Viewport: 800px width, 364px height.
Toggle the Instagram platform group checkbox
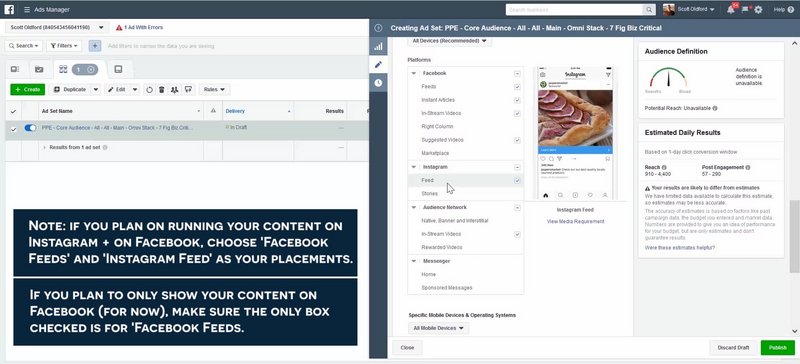pos(517,167)
